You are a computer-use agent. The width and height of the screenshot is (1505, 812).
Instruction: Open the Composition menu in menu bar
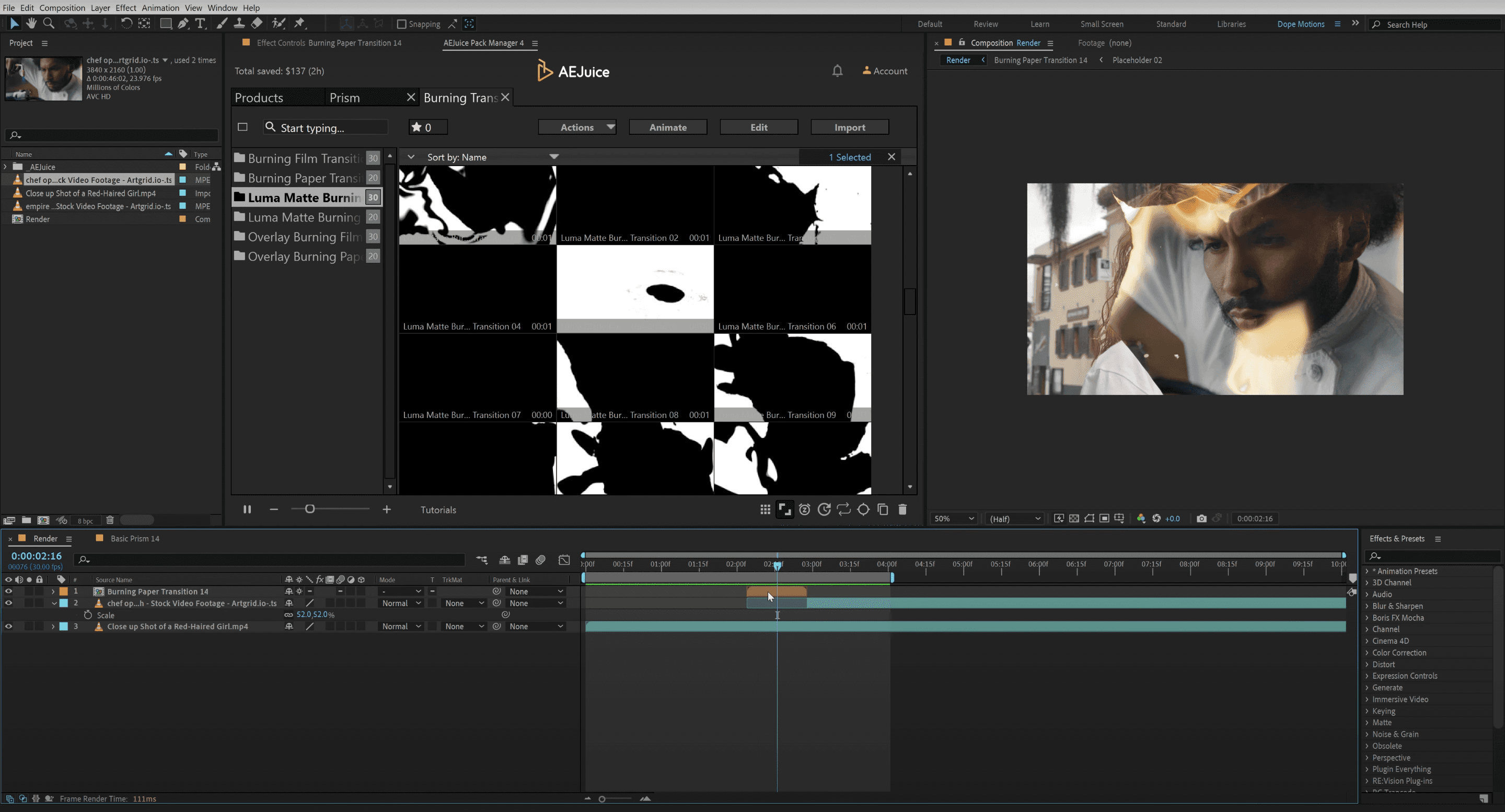(x=60, y=7)
